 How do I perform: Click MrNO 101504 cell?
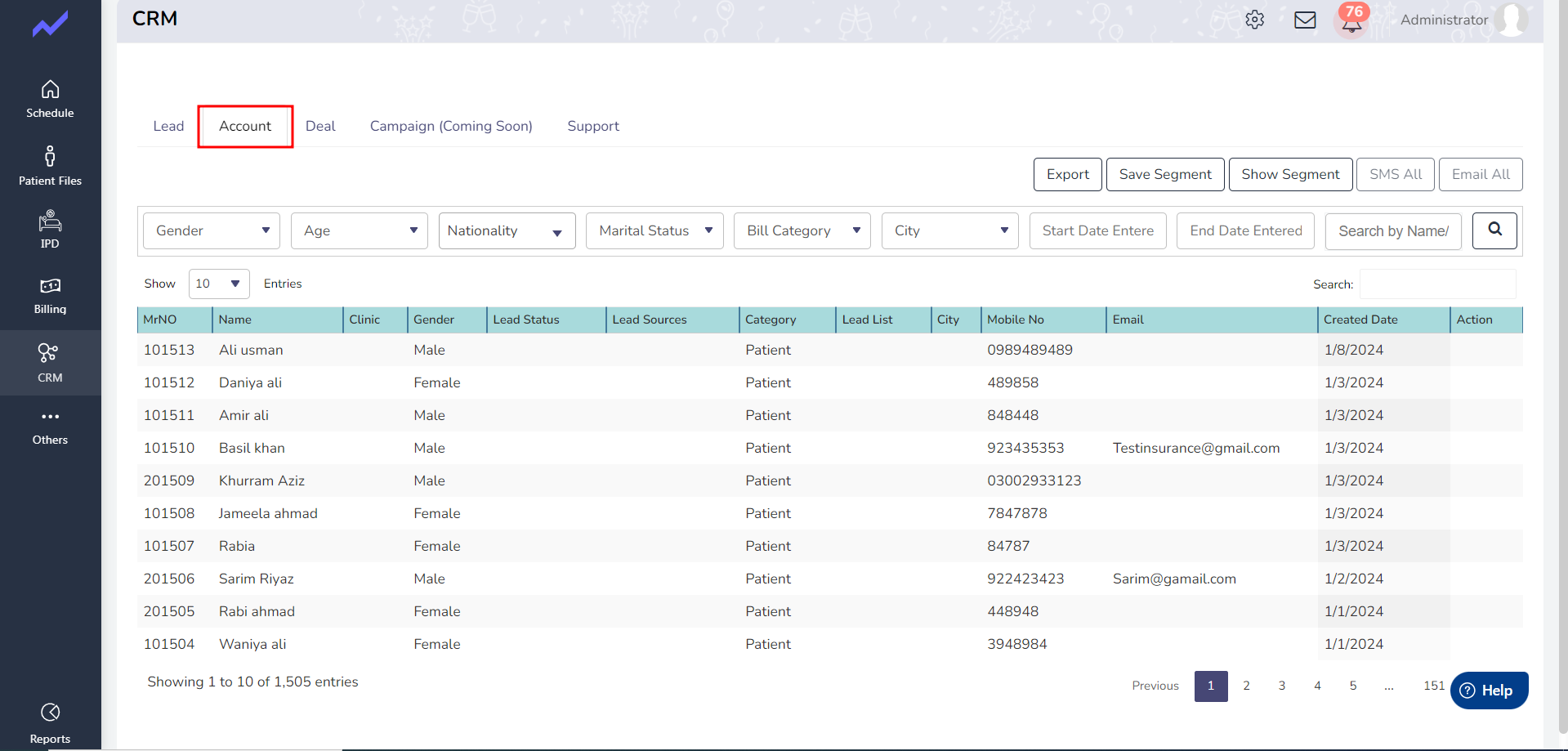(x=169, y=644)
